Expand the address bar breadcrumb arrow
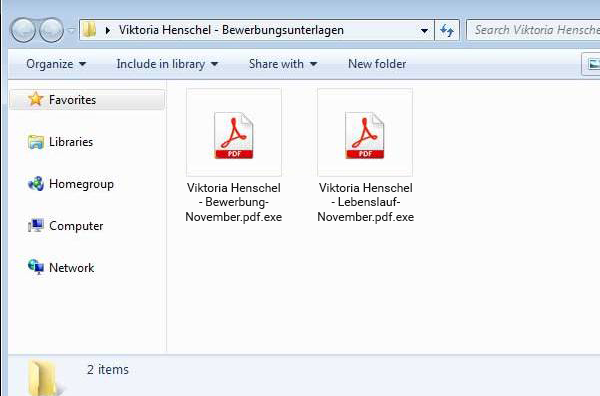600x396 pixels. click(108, 30)
